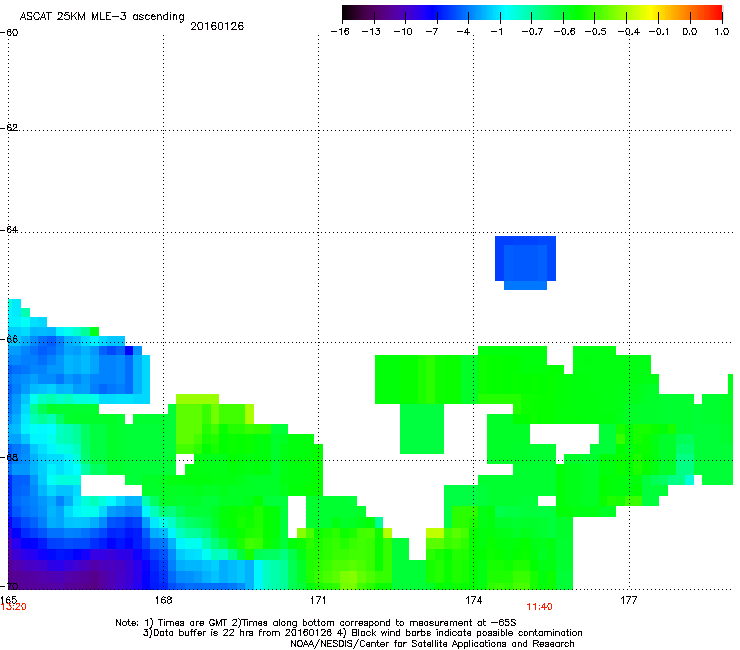Click the longitude label 165
The image size is (740, 650).
(x=8, y=600)
